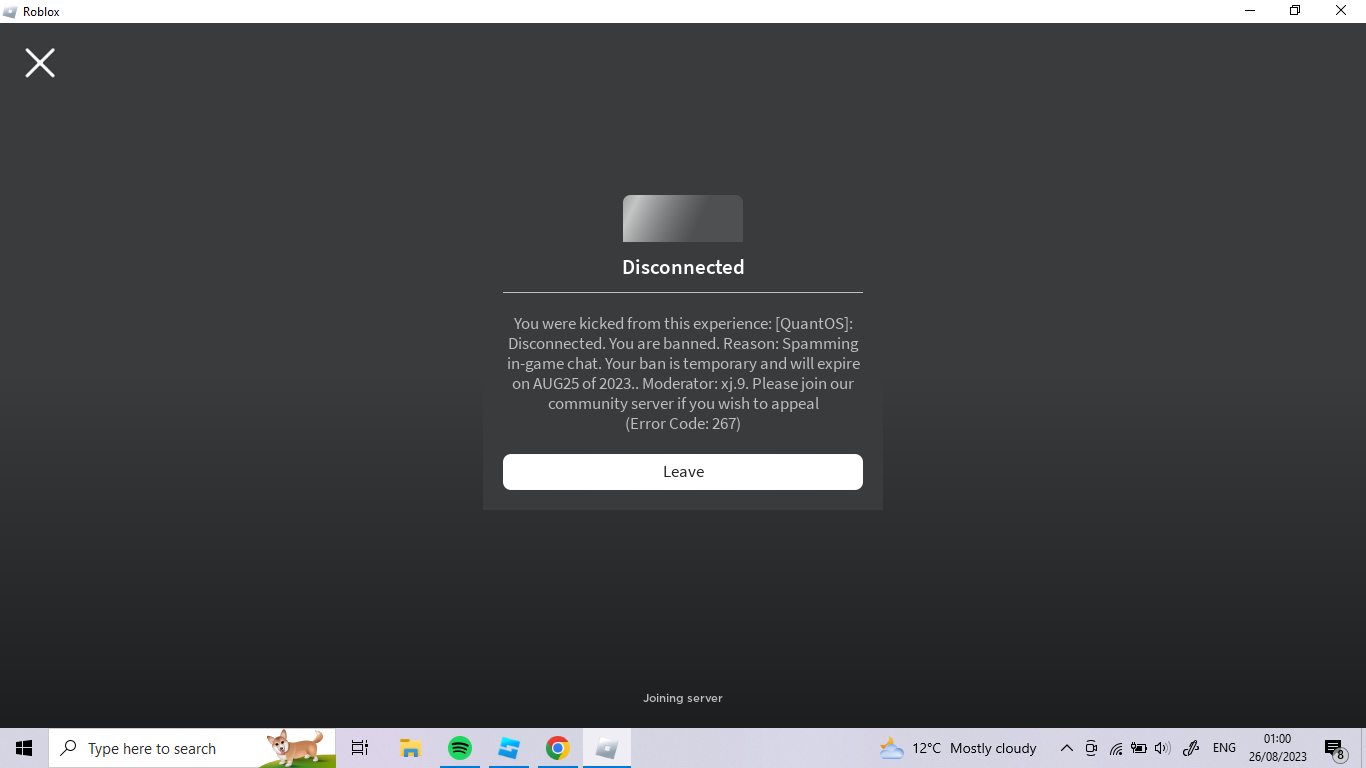Open the volume speaker tray icon

[x=1162, y=748]
